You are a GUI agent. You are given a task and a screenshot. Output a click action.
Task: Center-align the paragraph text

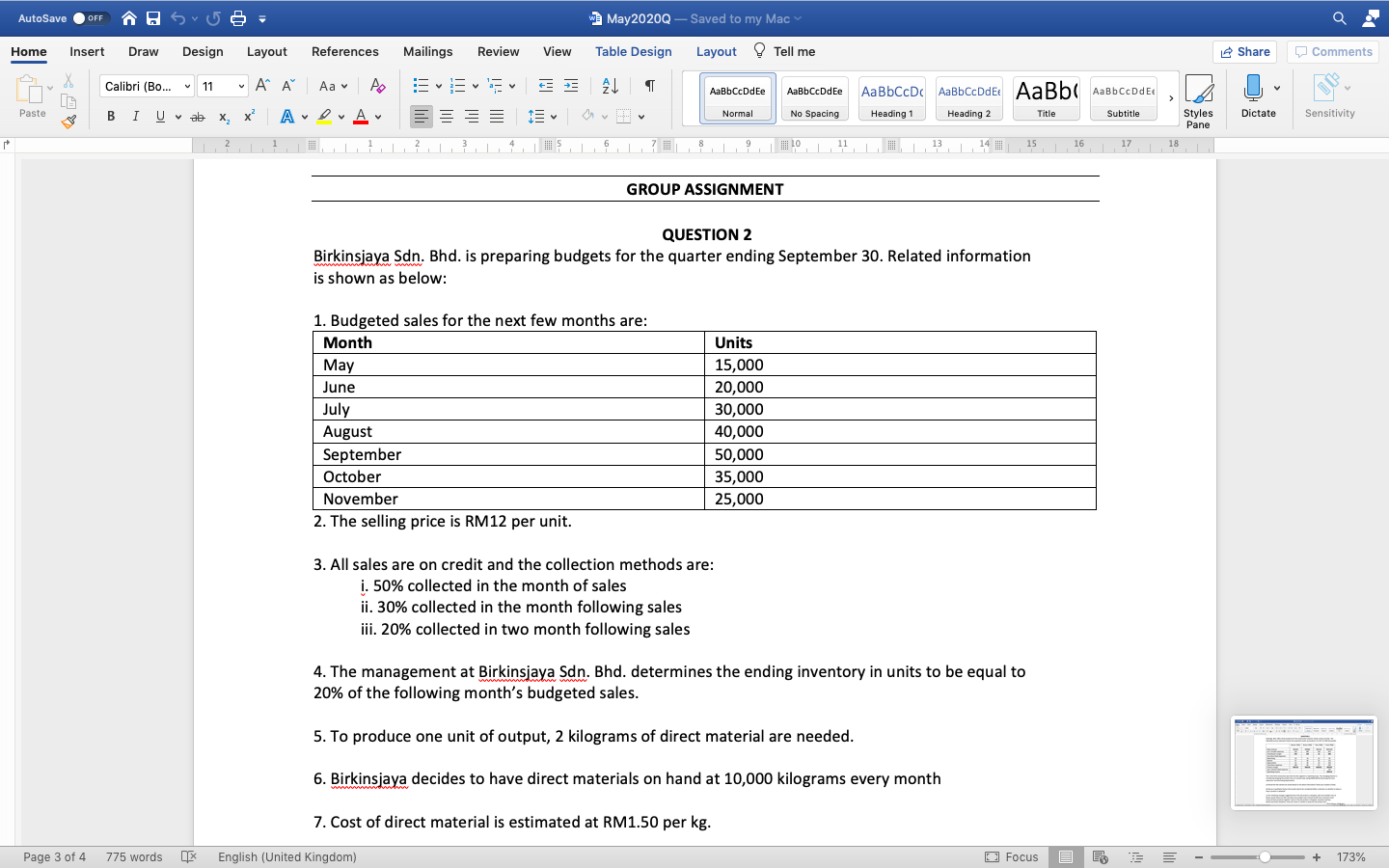pos(447,116)
